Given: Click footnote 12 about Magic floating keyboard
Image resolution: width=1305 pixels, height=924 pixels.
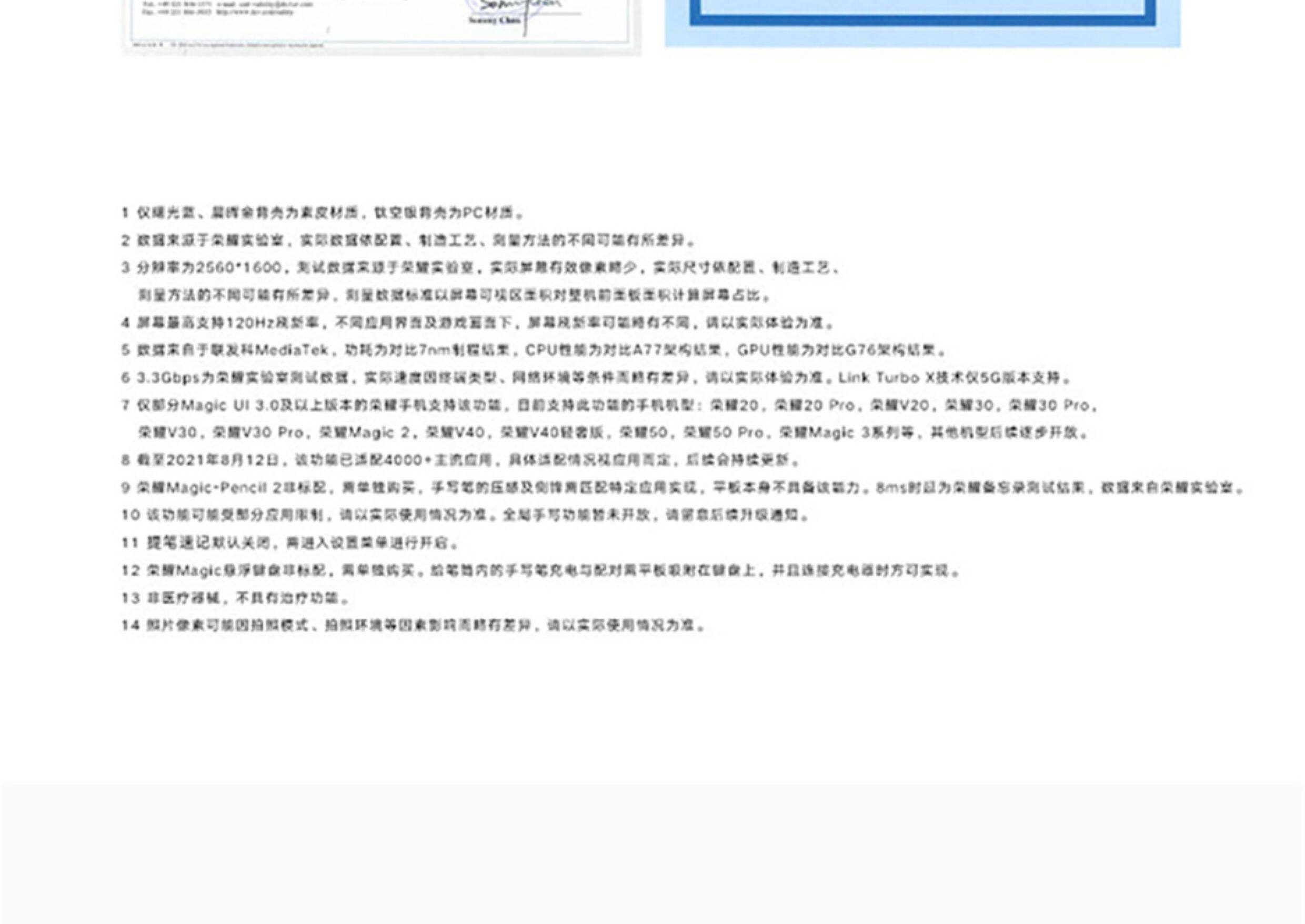Looking at the screenshot, I should pyautogui.click(x=540, y=571).
